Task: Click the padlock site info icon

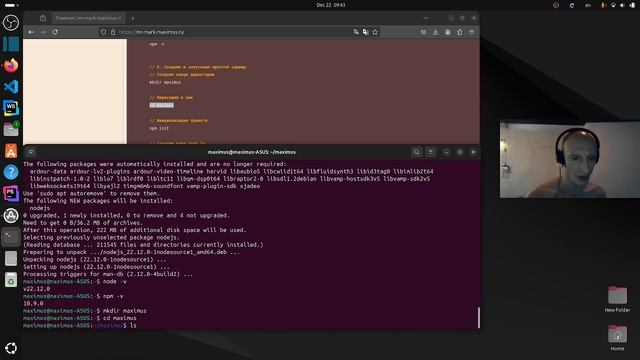Action: click(x=113, y=32)
